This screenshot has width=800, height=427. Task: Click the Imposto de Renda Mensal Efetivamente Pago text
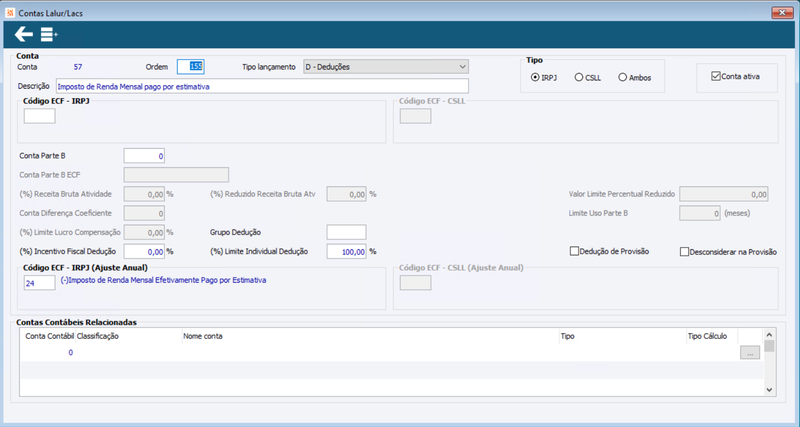point(163,280)
